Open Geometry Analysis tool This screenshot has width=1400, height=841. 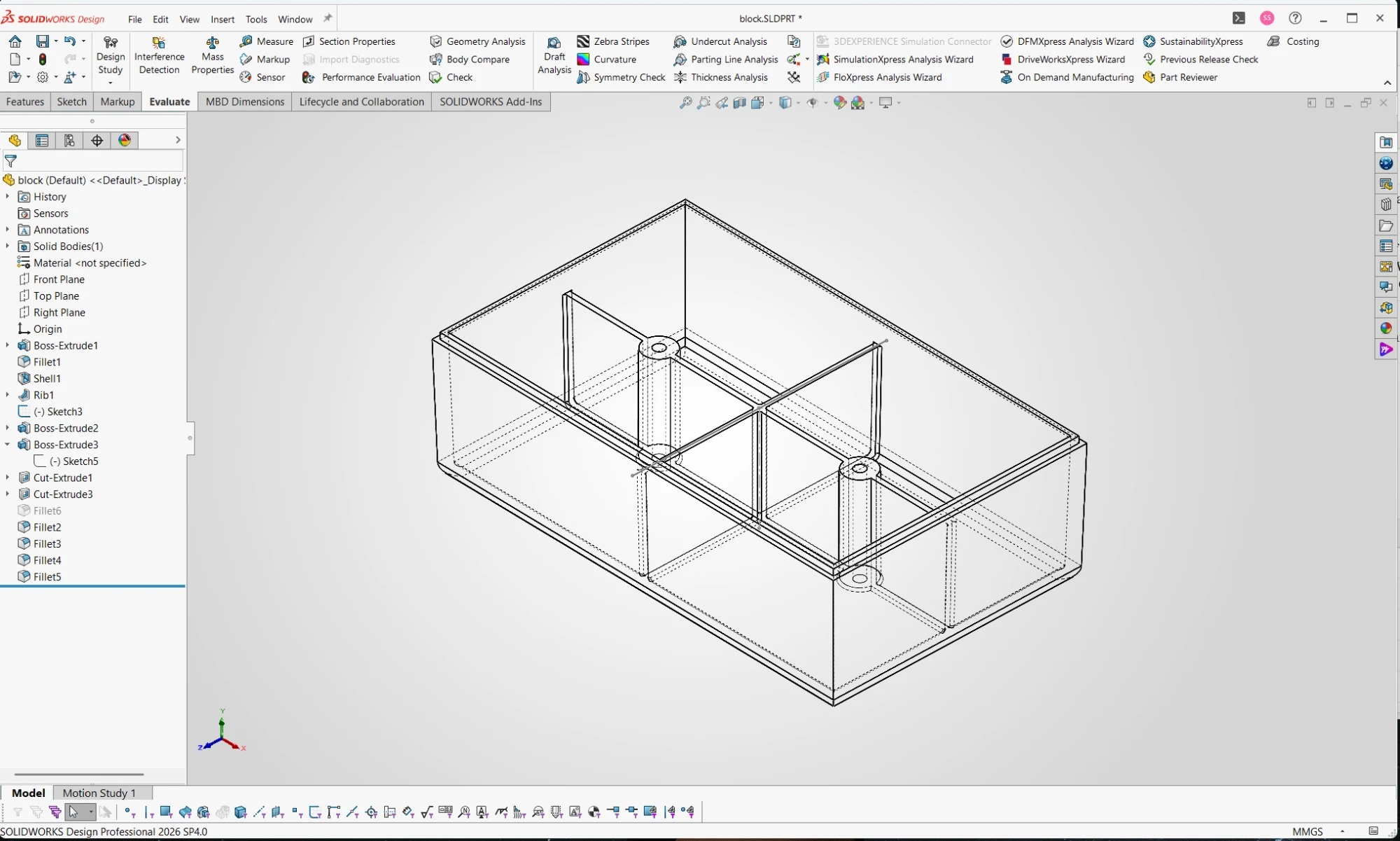pyautogui.click(x=477, y=41)
